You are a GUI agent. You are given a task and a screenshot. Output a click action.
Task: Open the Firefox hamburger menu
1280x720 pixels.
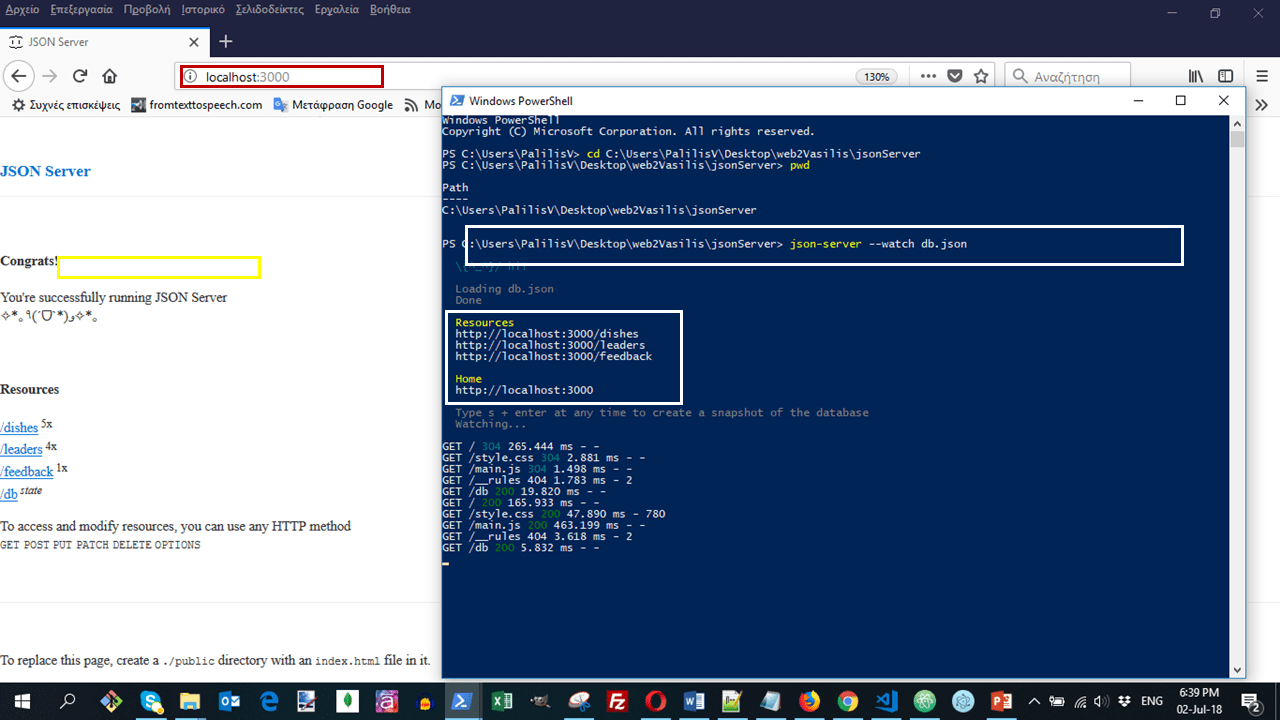(x=1262, y=76)
